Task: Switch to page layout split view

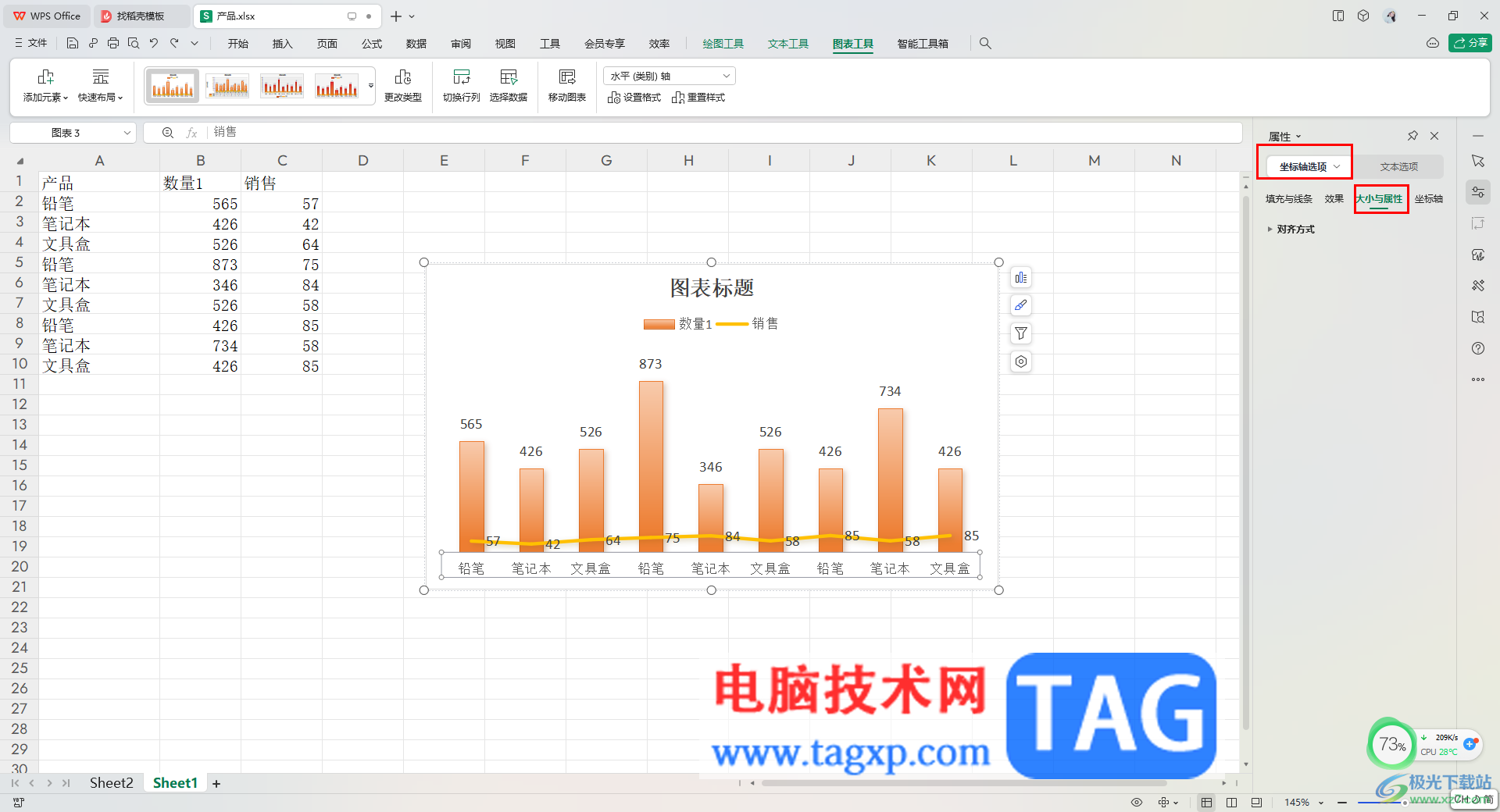Action: 1232,802
